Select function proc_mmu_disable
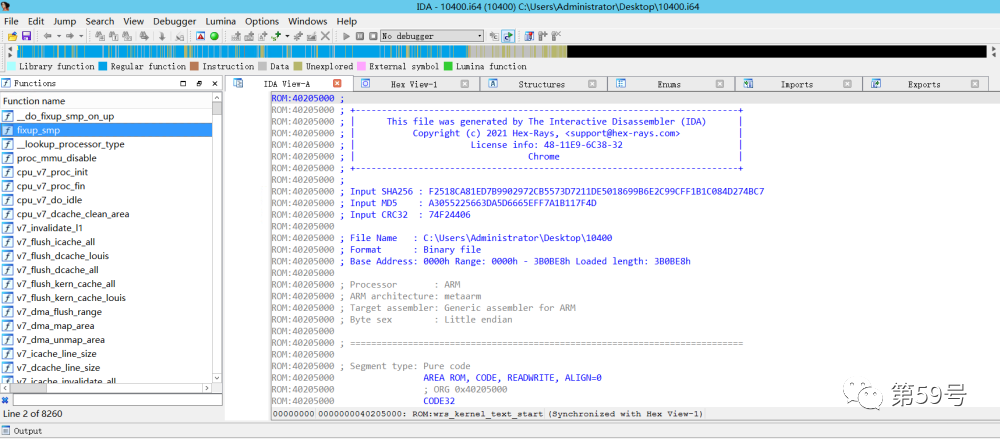The width and height of the screenshot is (1000, 439). click(57, 158)
